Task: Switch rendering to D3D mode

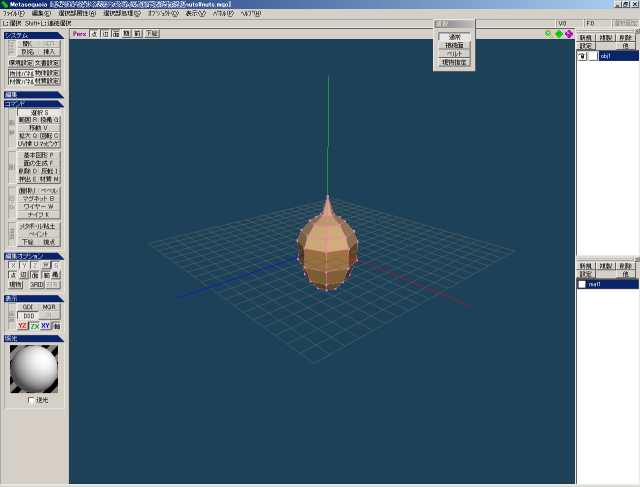Action: pyautogui.click(x=29, y=316)
